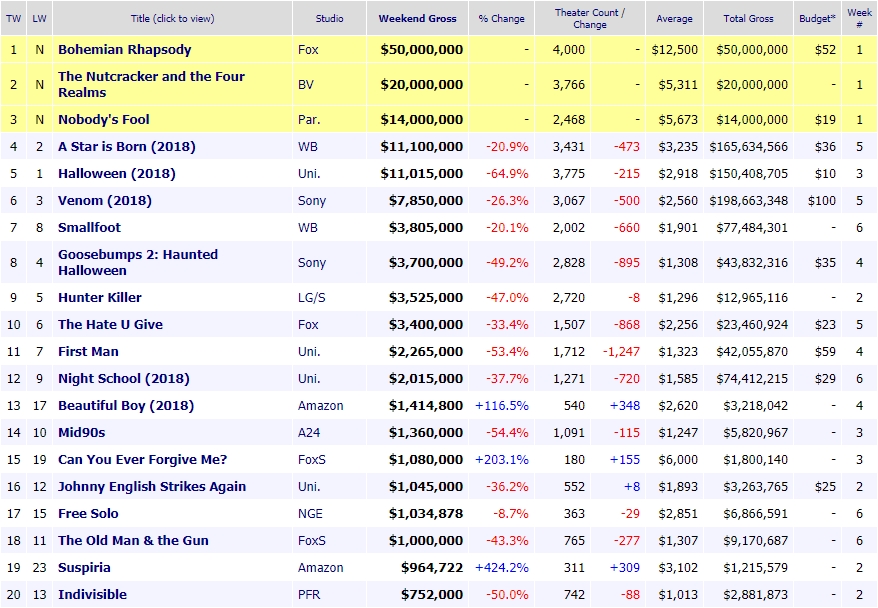Select the Free Solo title link
Image resolution: width=878 pixels, height=608 pixels.
pyautogui.click(x=88, y=513)
